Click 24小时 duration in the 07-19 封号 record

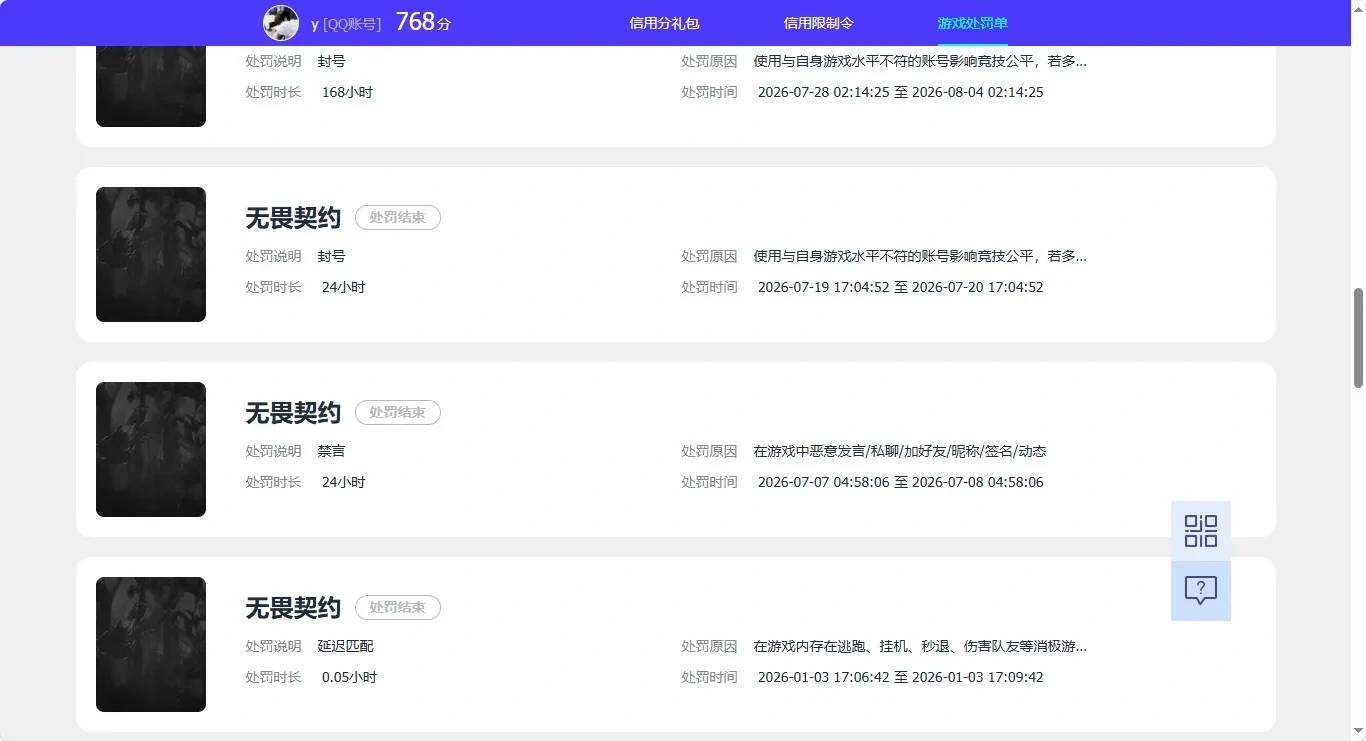pyautogui.click(x=343, y=287)
